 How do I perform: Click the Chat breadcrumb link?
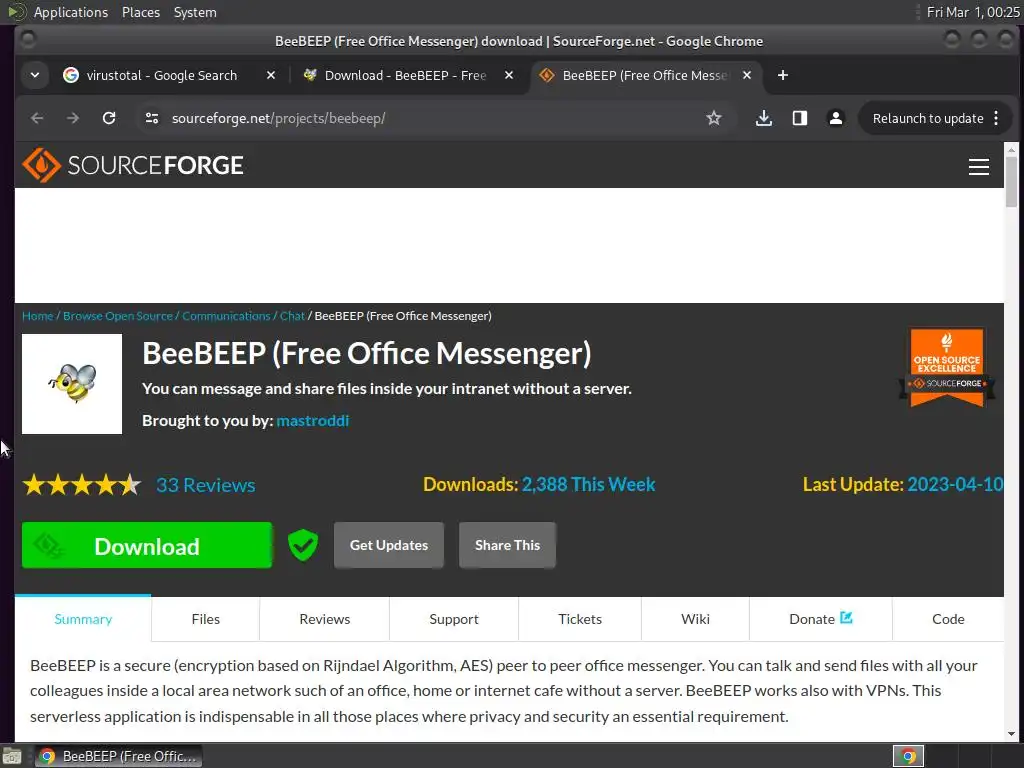(292, 316)
